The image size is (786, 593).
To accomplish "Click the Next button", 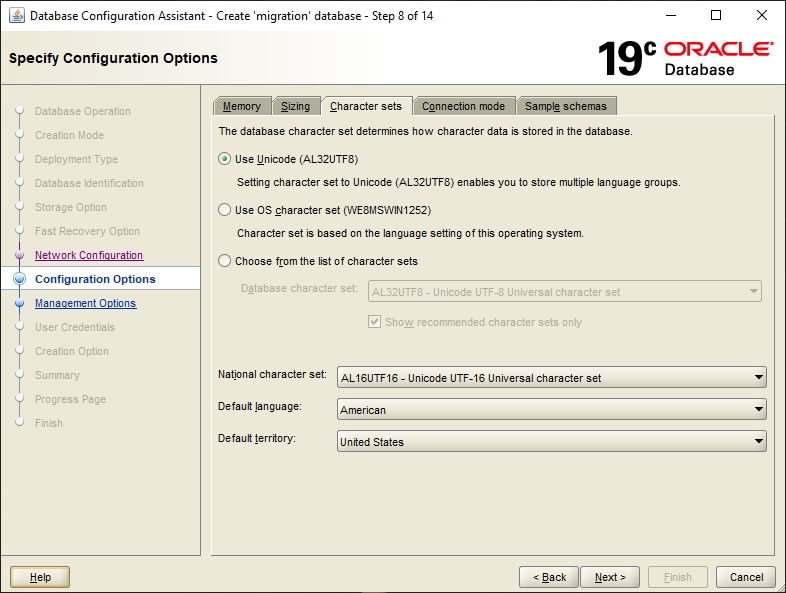I will [x=610, y=577].
